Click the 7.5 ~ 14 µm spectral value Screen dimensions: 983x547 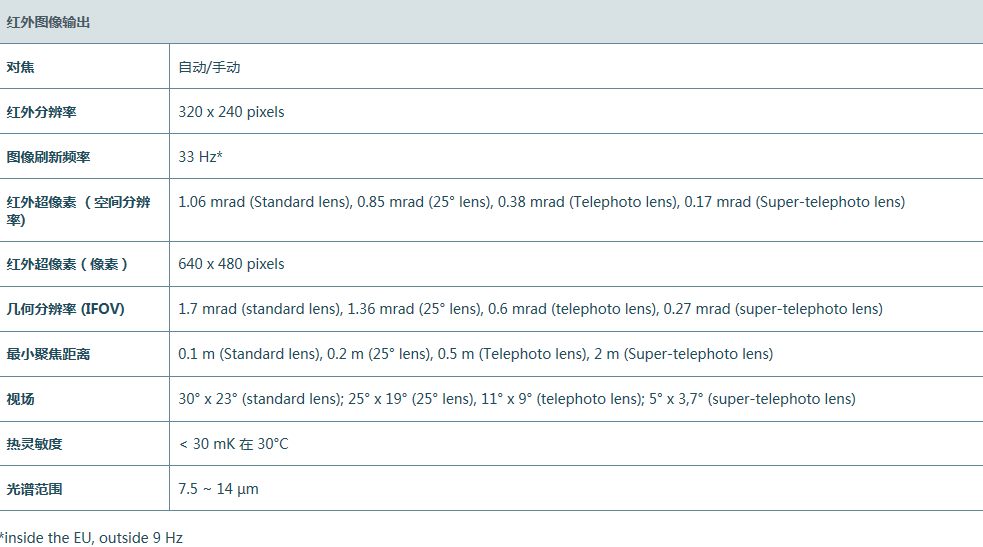218,489
